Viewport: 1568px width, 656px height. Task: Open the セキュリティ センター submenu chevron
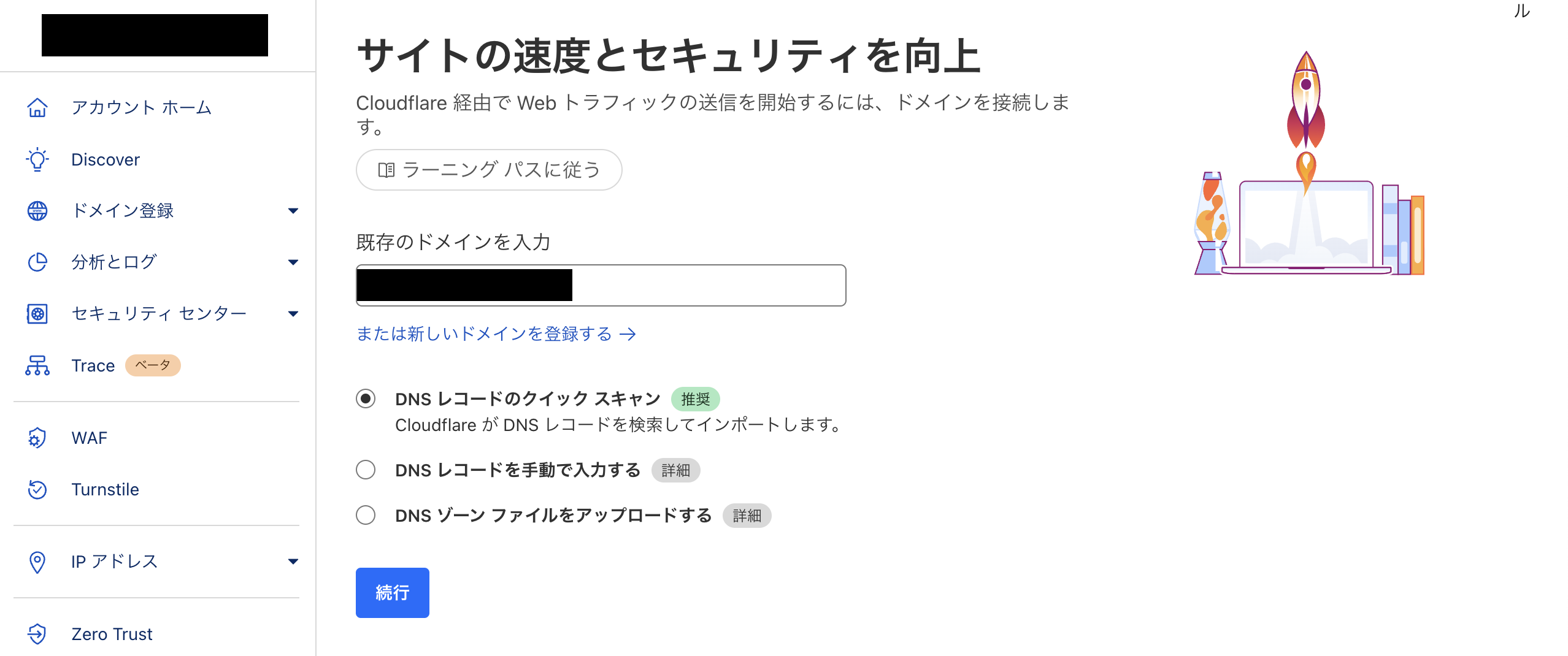pos(294,313)
